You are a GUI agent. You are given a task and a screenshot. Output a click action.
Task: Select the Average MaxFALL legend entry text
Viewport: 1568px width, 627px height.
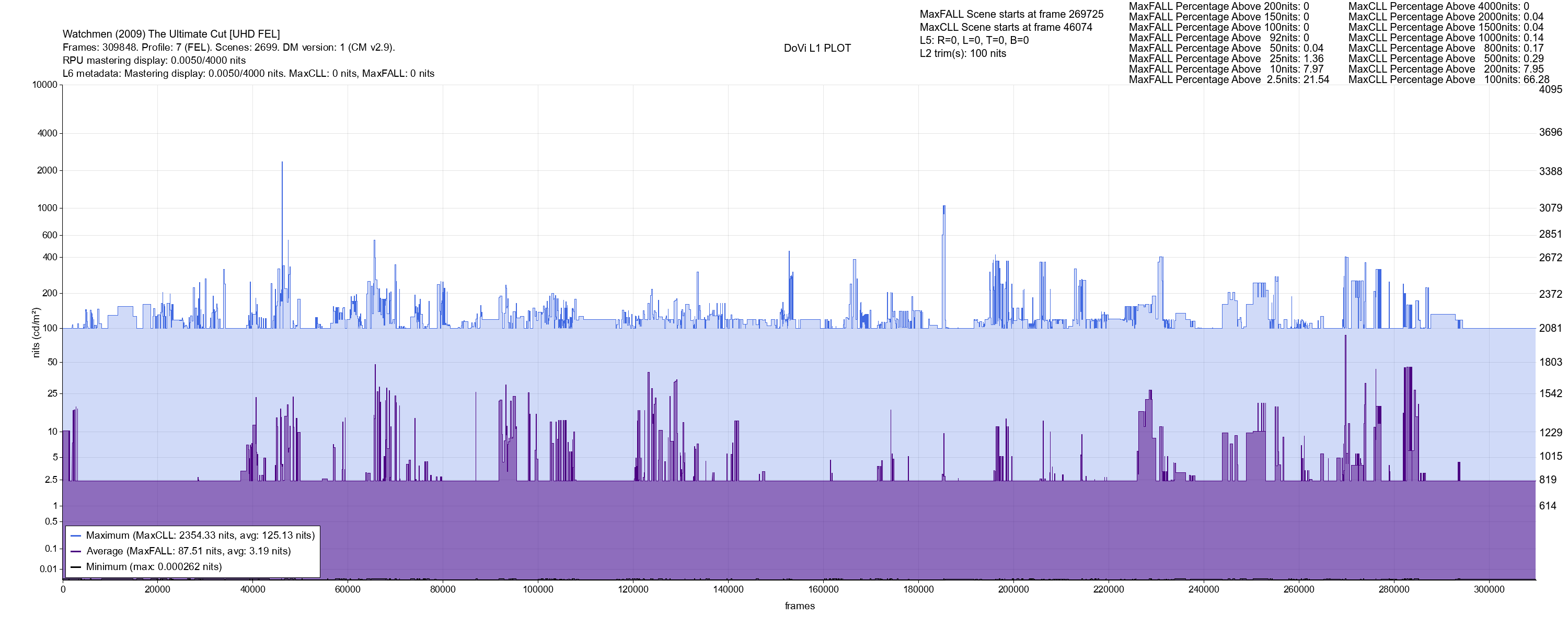[x=188, y=552]
